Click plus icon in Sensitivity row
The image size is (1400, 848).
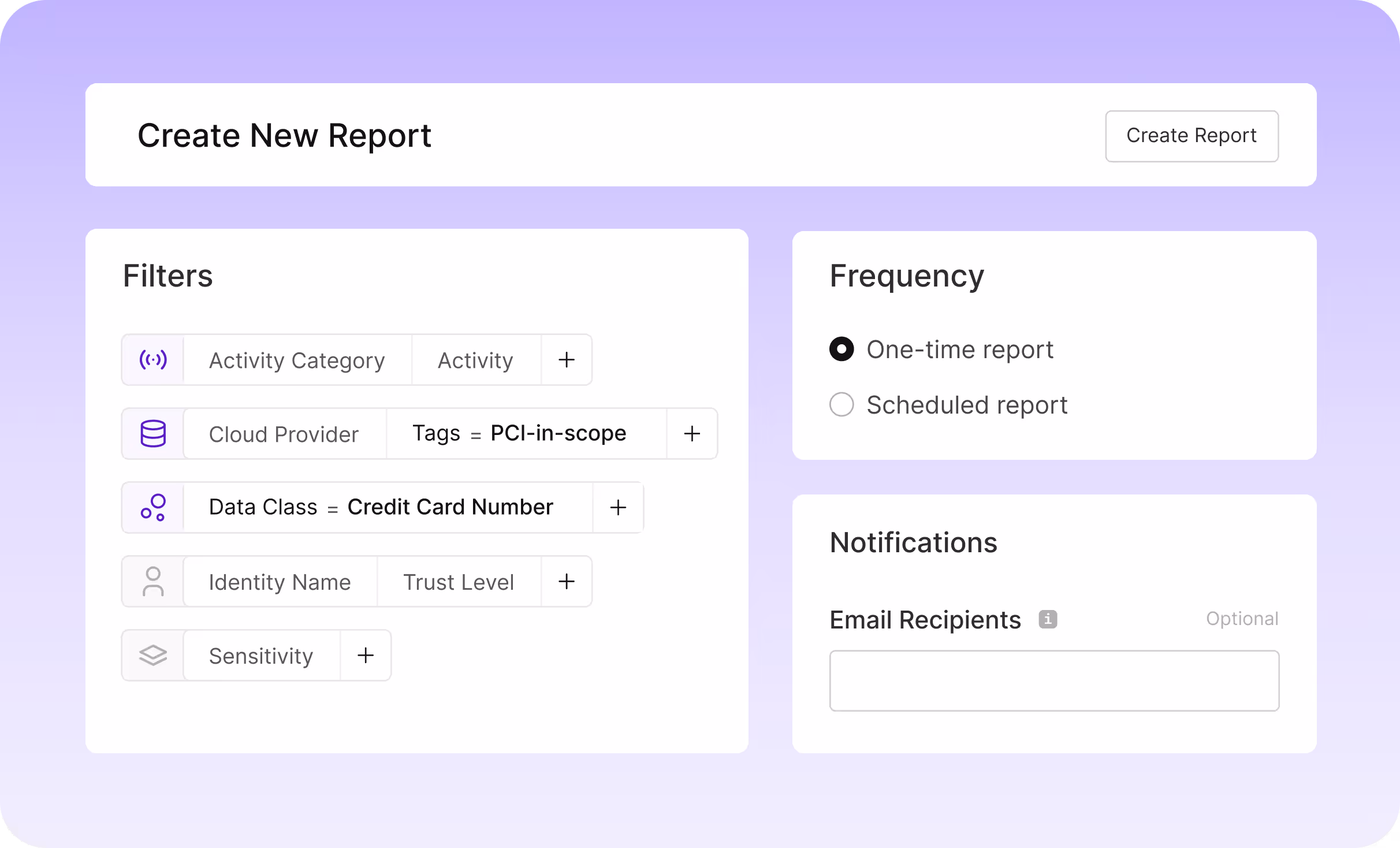pyautogui.click(x=366, y=655)
